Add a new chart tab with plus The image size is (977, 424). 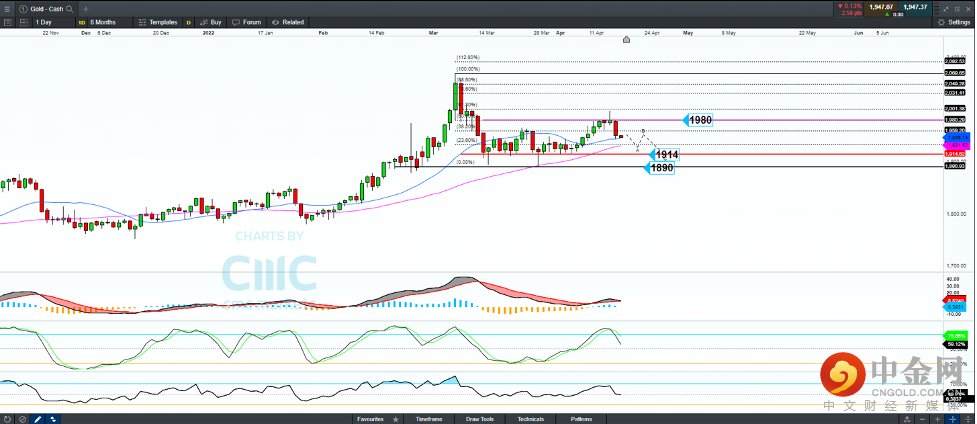click(85, 9)
